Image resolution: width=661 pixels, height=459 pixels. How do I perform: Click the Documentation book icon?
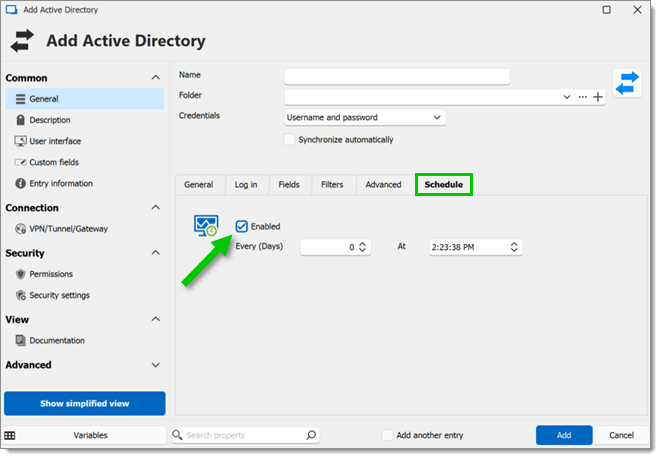(21, 340)
